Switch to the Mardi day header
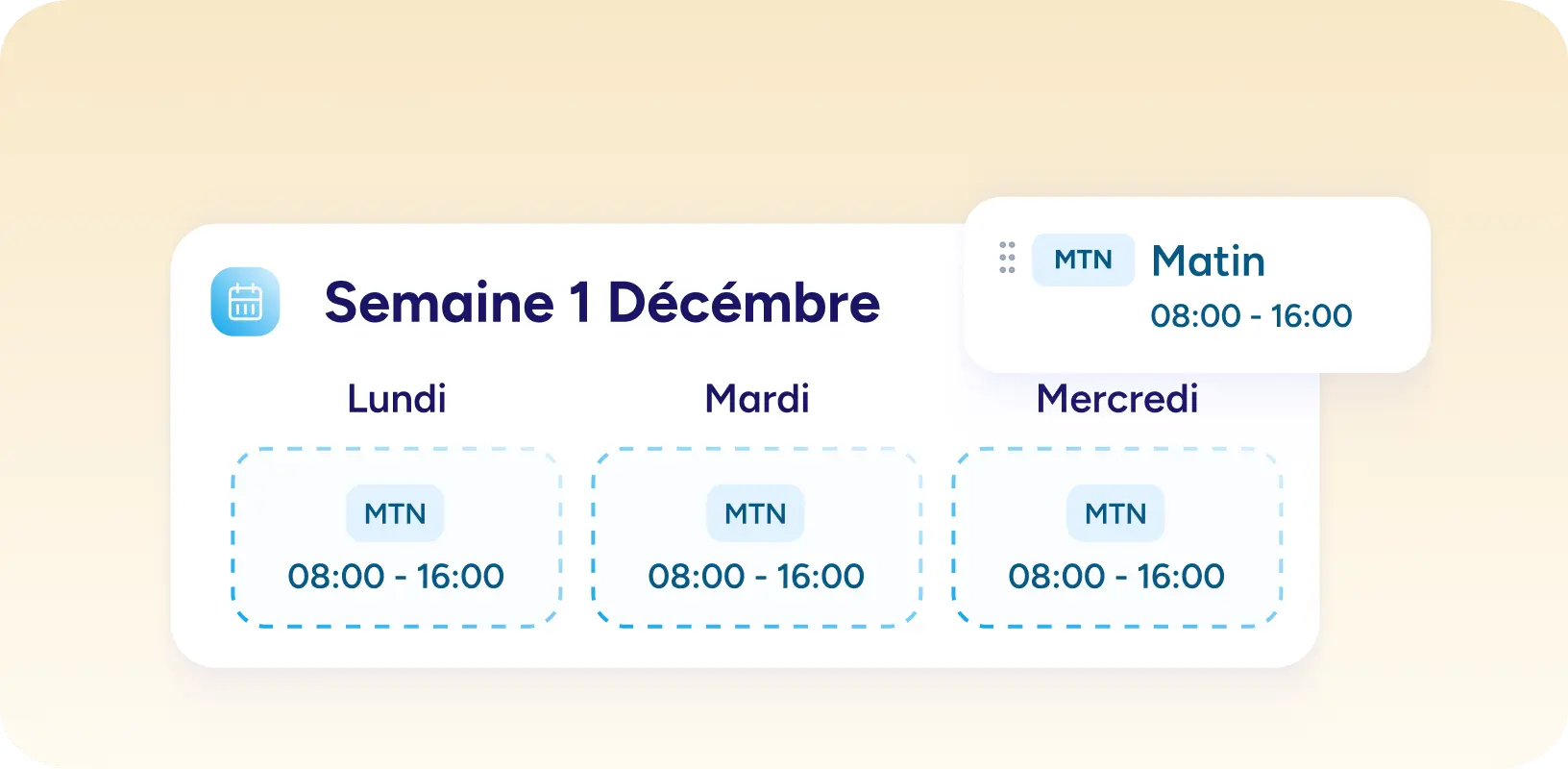 click(x=757, y=399)
